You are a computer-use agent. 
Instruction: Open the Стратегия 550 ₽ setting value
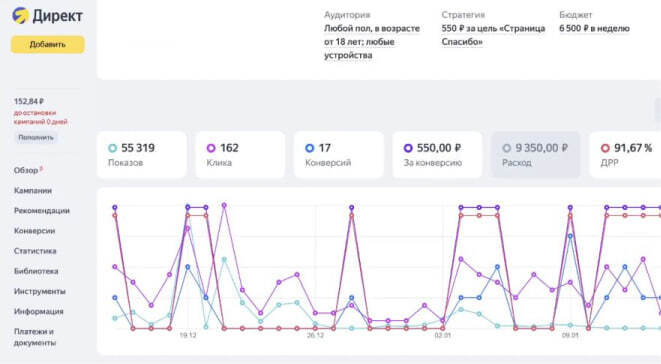[493, 35]
